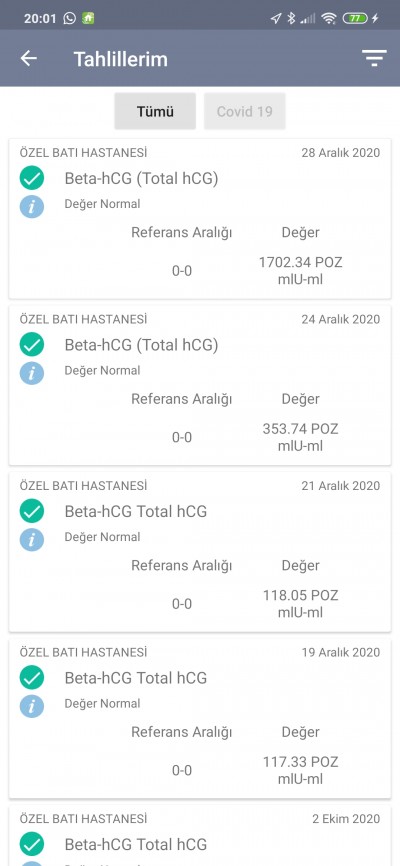Tap the back arrow in the header
Screen dimensions: 400x866
coord(29,58)
